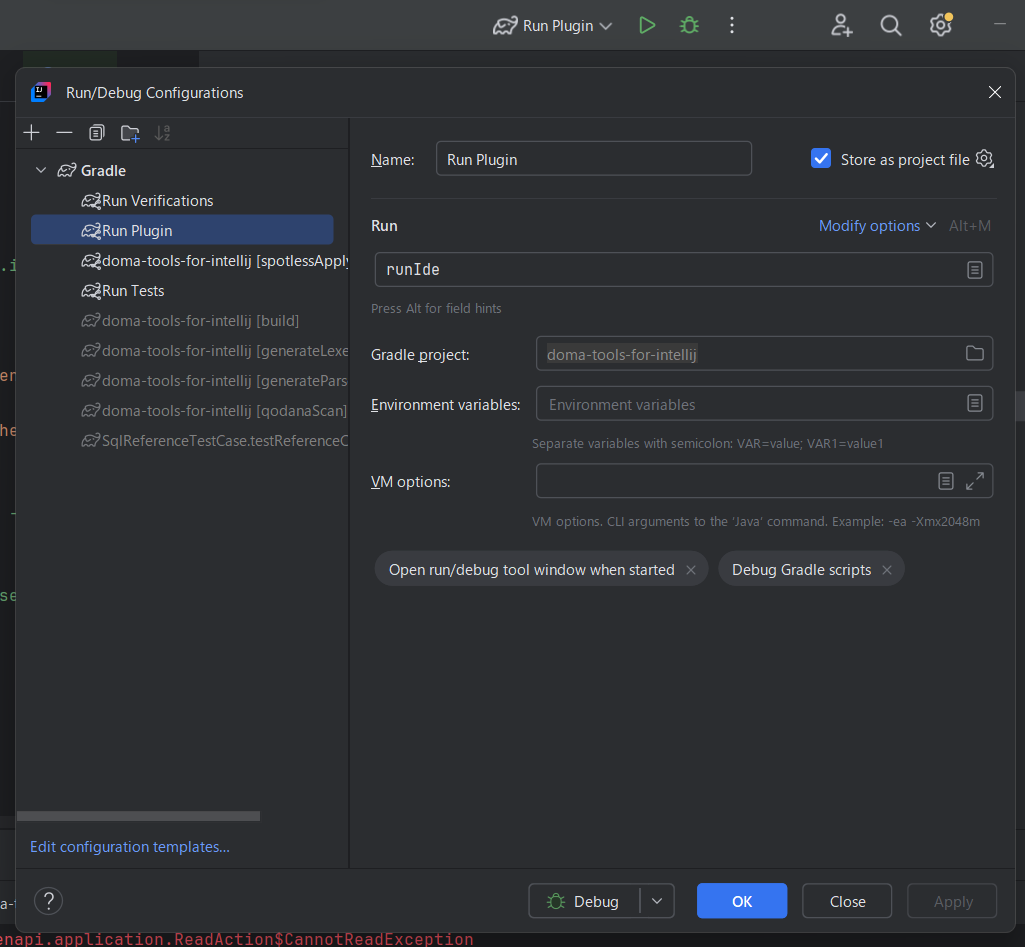Open the Environment variables editor icon

(x=975, y=403)
